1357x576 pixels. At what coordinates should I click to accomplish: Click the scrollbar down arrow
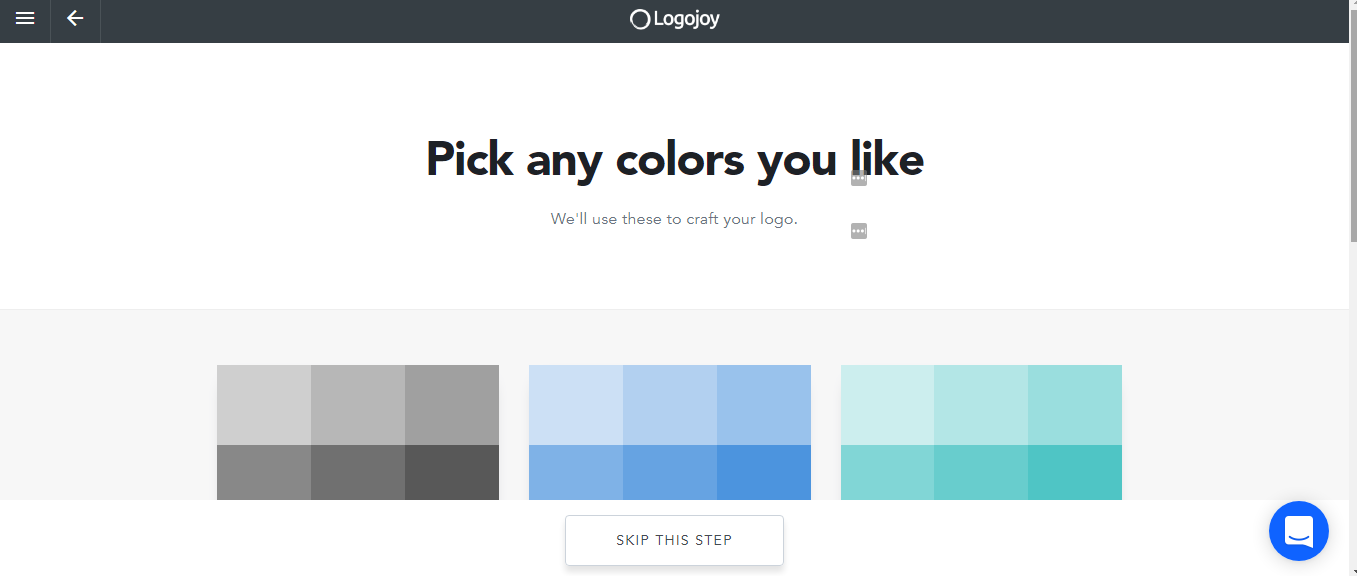1353,570
